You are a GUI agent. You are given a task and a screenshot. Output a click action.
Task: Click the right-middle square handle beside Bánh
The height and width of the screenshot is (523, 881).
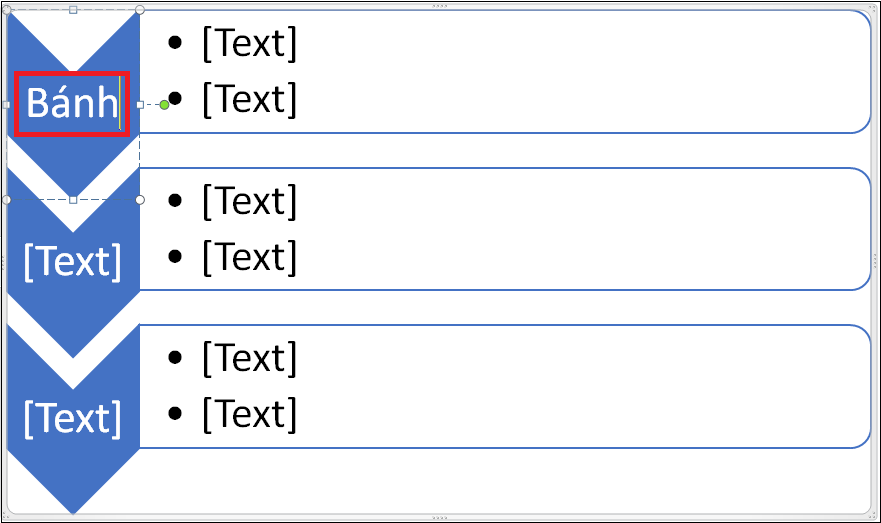pos(140,104)
